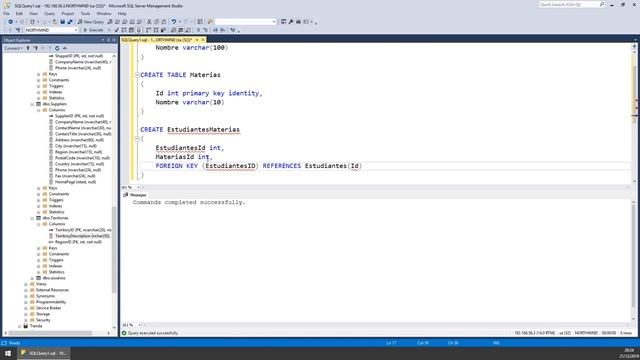Click the Cut scissors icon
Viewport: 640px width, 360px height.
149,22
